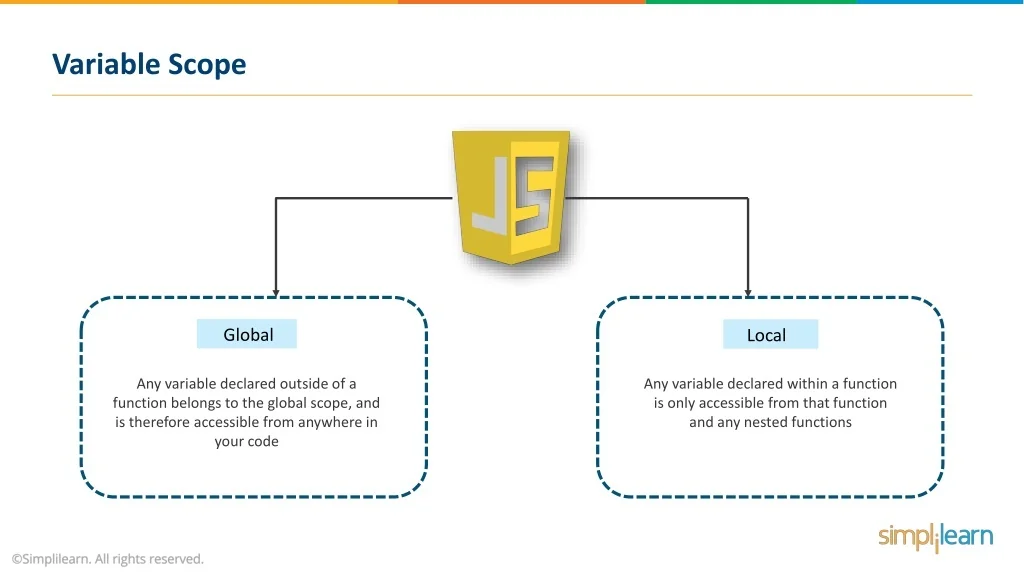The height and width of the screenshot is (576, 1024).
Task: Click the yellow JavaScript shield logo
Action: [512, 197]
